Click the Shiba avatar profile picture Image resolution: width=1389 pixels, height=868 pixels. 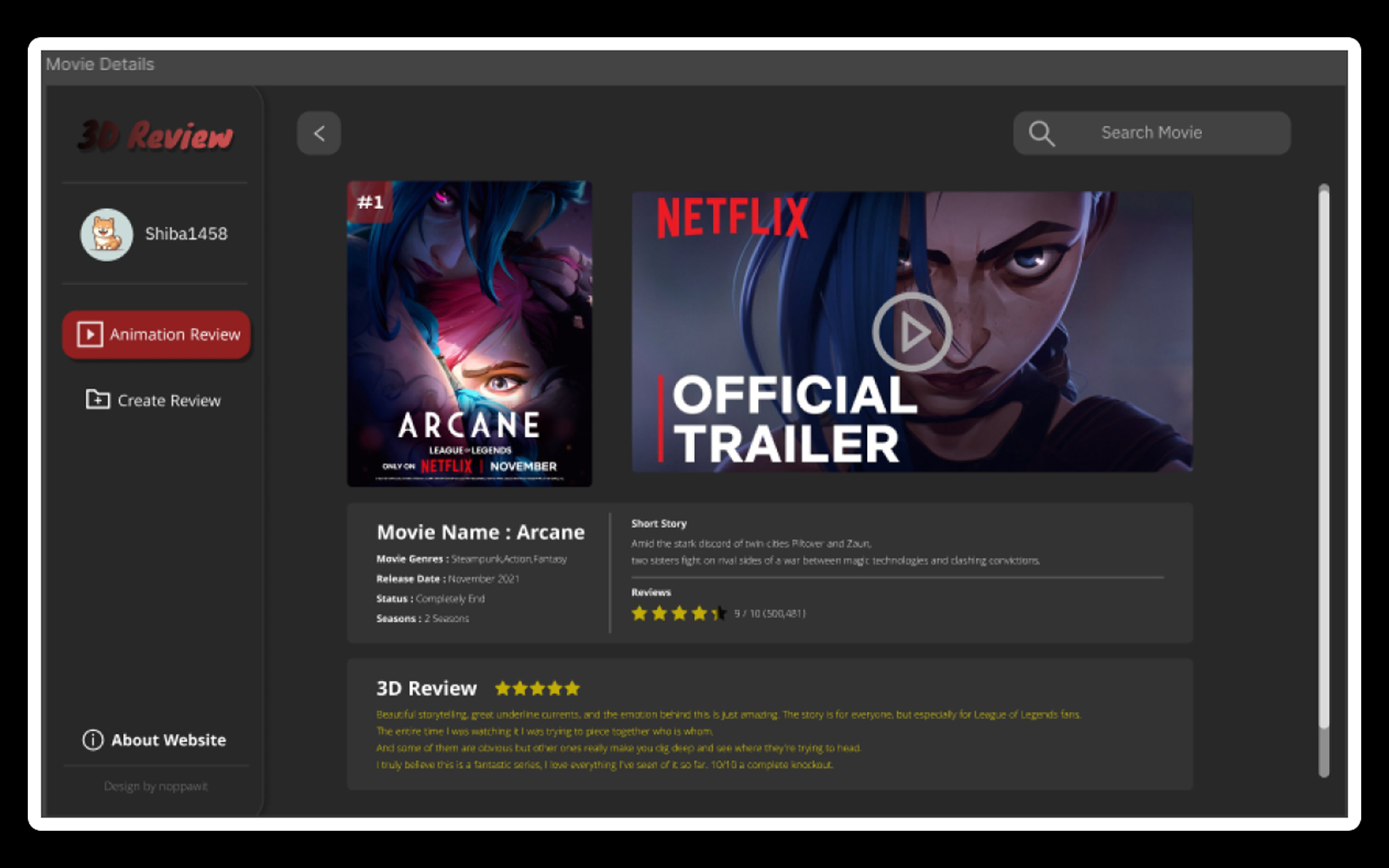click(107, 235)
